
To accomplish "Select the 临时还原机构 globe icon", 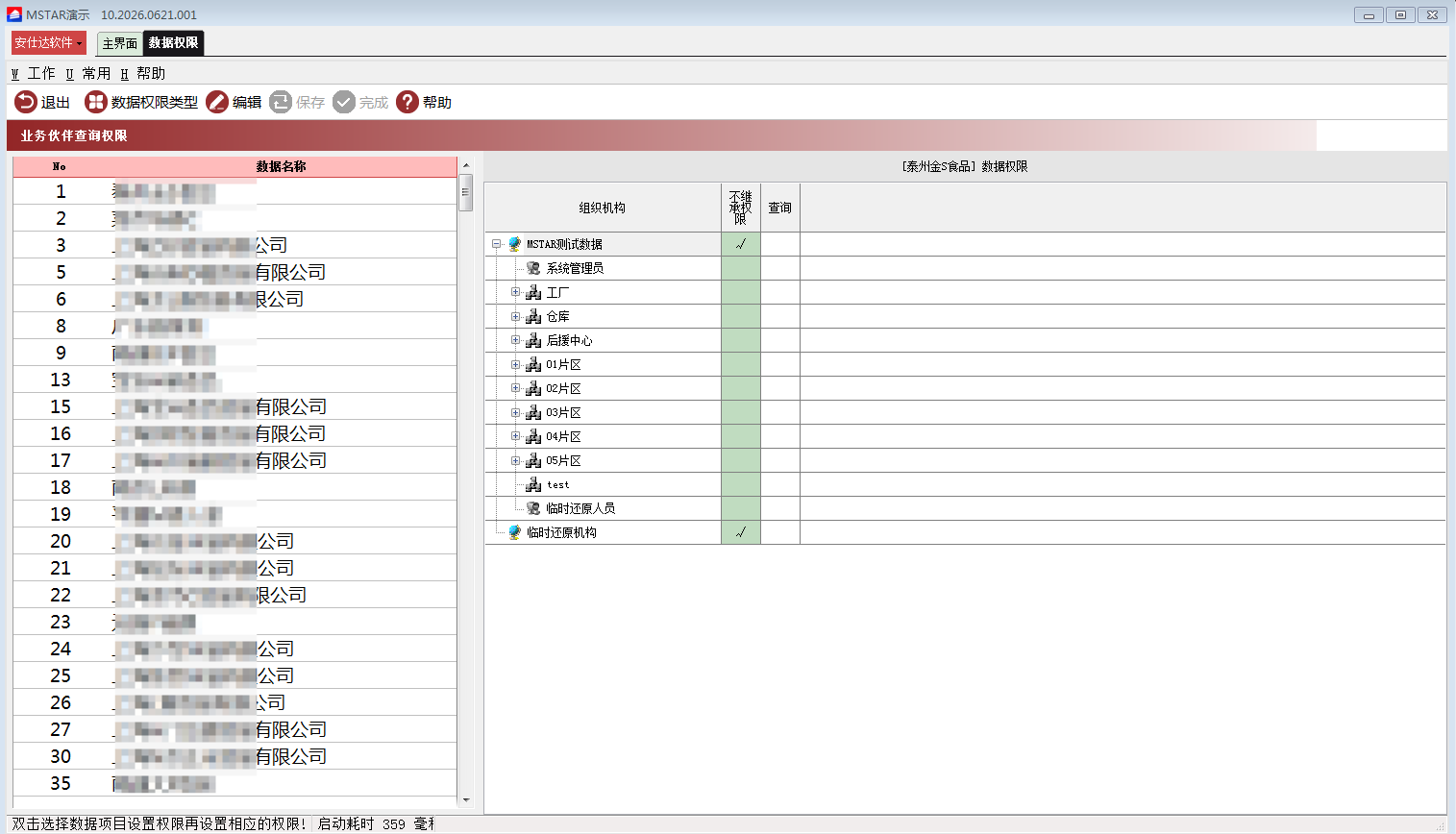I will pyautogui.click(x=515, y=532).
